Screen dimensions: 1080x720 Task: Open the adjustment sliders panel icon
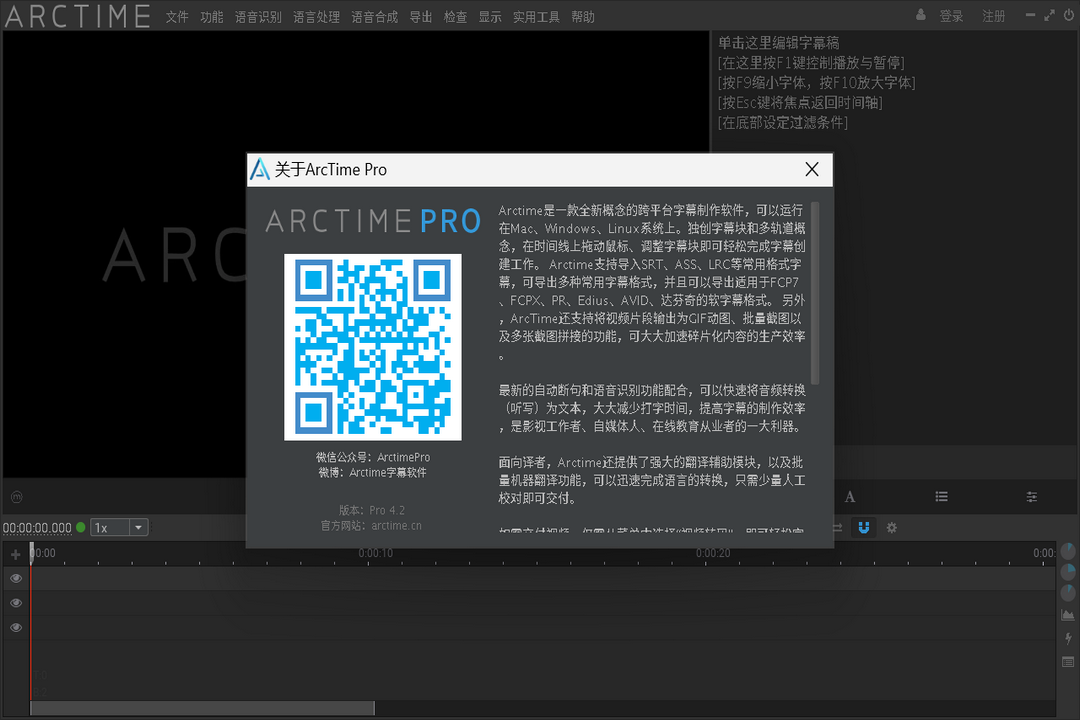tap(1031, 496)
